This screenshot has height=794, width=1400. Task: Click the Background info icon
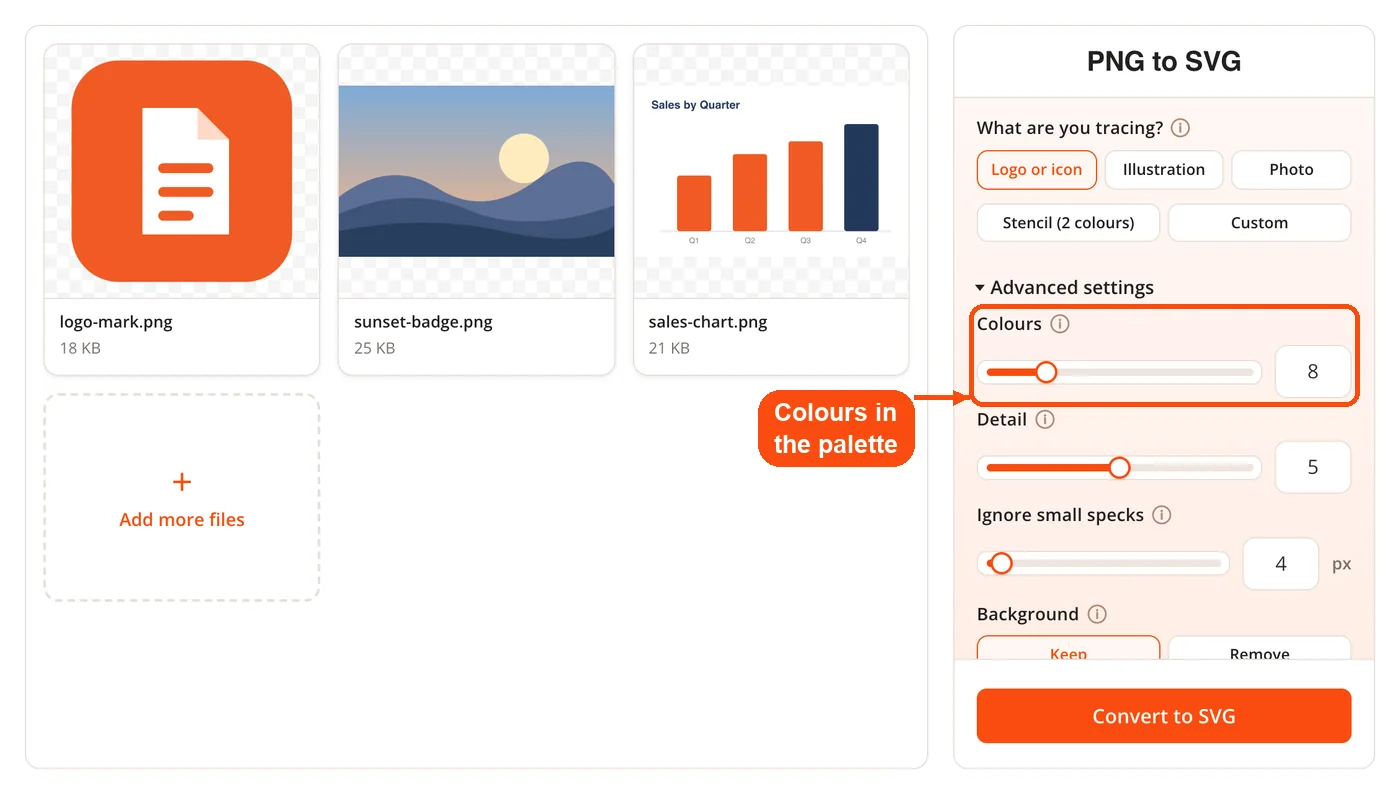[1097, 614]
